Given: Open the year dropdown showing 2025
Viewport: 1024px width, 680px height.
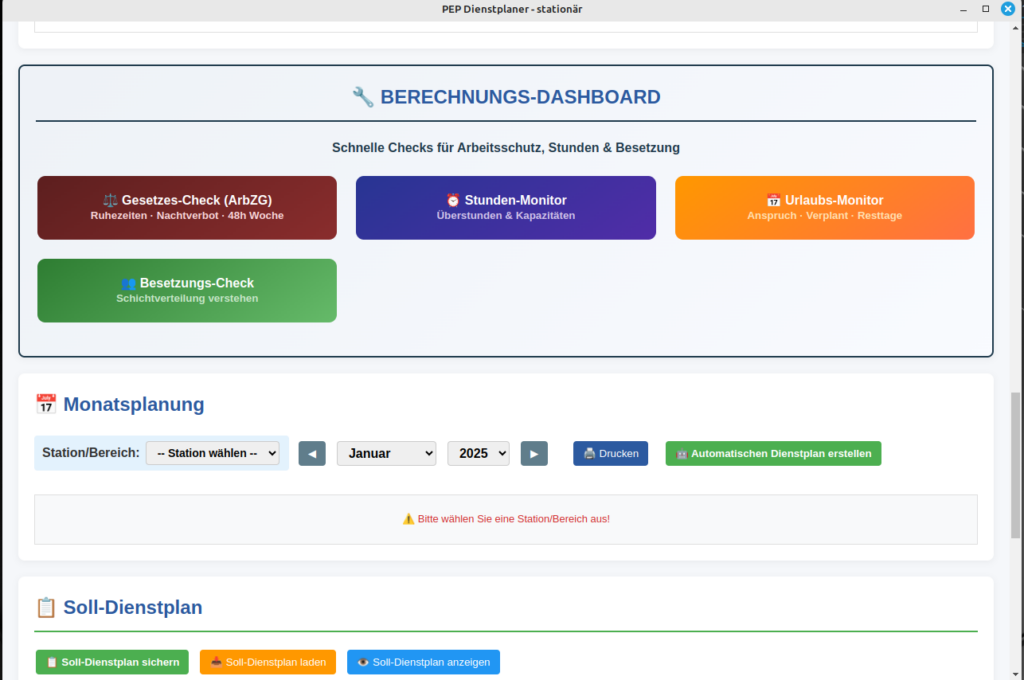Looking at the screenshot, I should 478,453.
